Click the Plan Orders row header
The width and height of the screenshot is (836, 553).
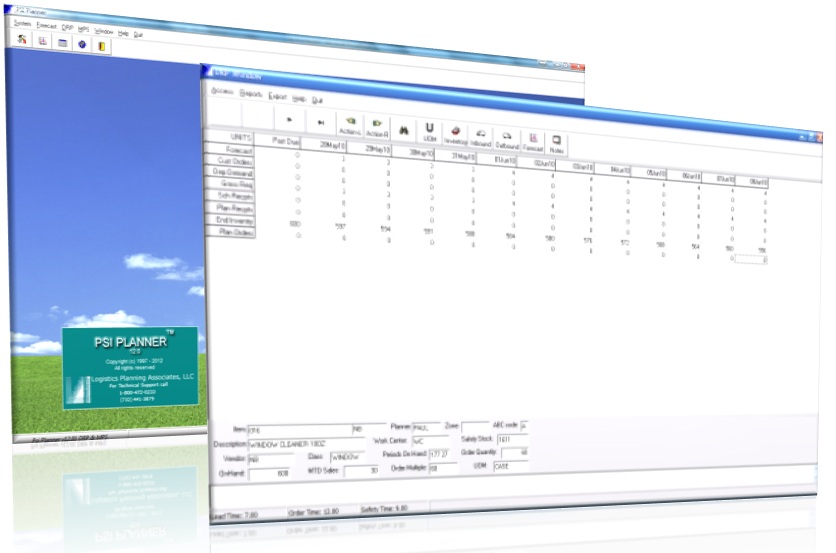(x=230, y=231)
